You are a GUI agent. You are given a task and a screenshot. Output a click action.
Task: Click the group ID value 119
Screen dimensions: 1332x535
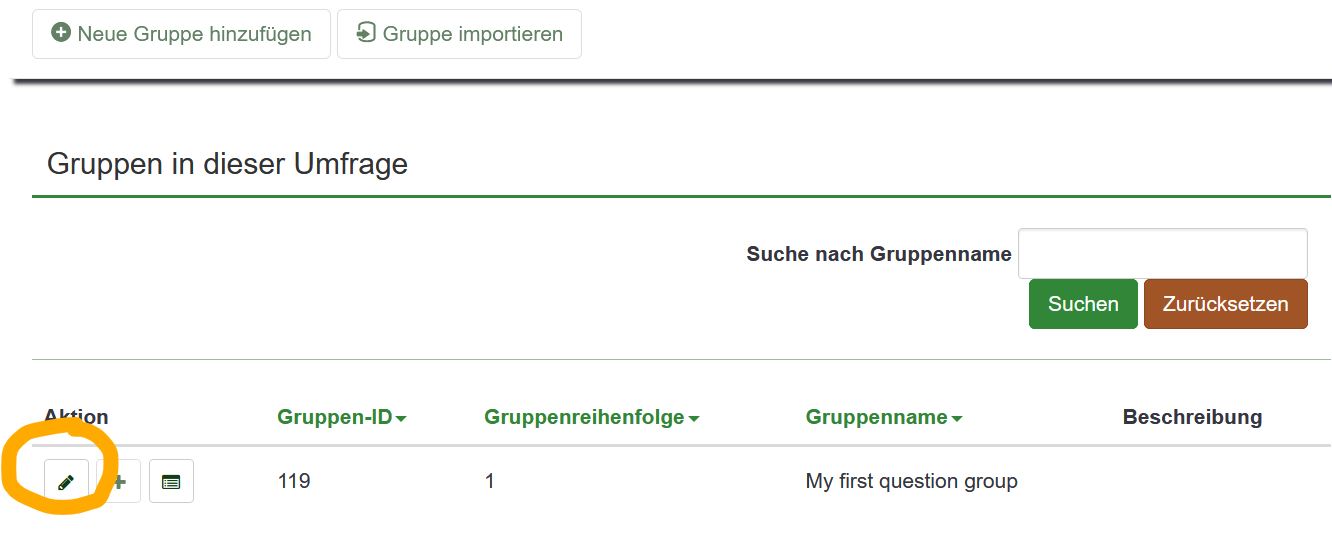(294, 481)
